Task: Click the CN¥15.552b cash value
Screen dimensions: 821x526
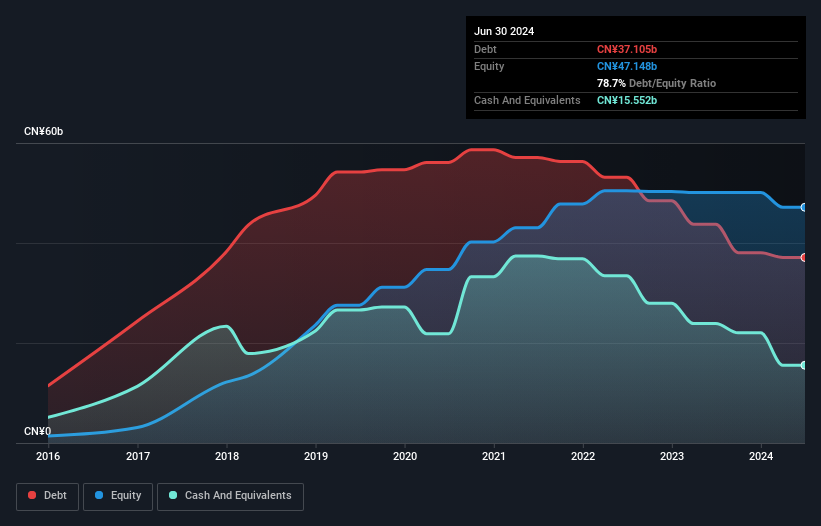Action: click(x=627, y=100)
